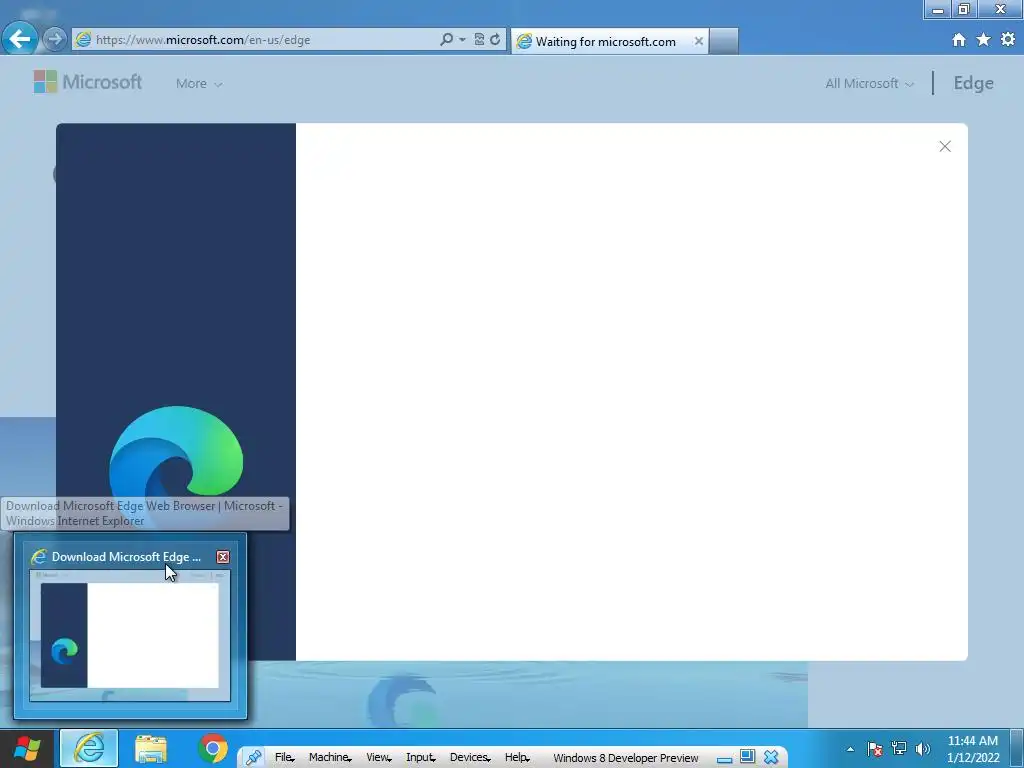The height and width of the screenshot is (768, 1024).
Task: Click the network status tray icon
Action: [x=899, y=748]
